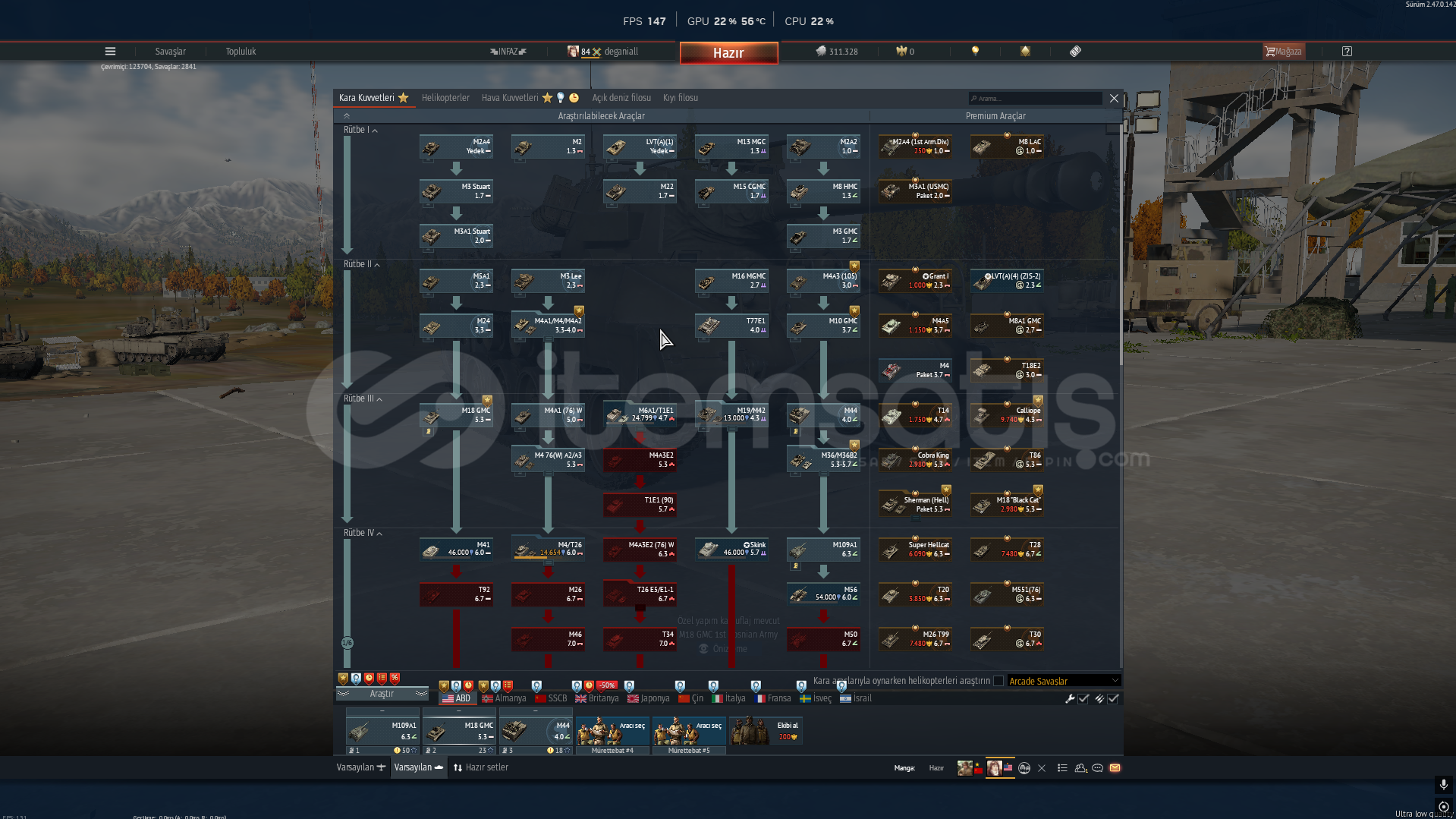Open the Arcade Savaşlar game mode dropdown
Viewport: 1456px width, 819px height.
(1063, 681)
